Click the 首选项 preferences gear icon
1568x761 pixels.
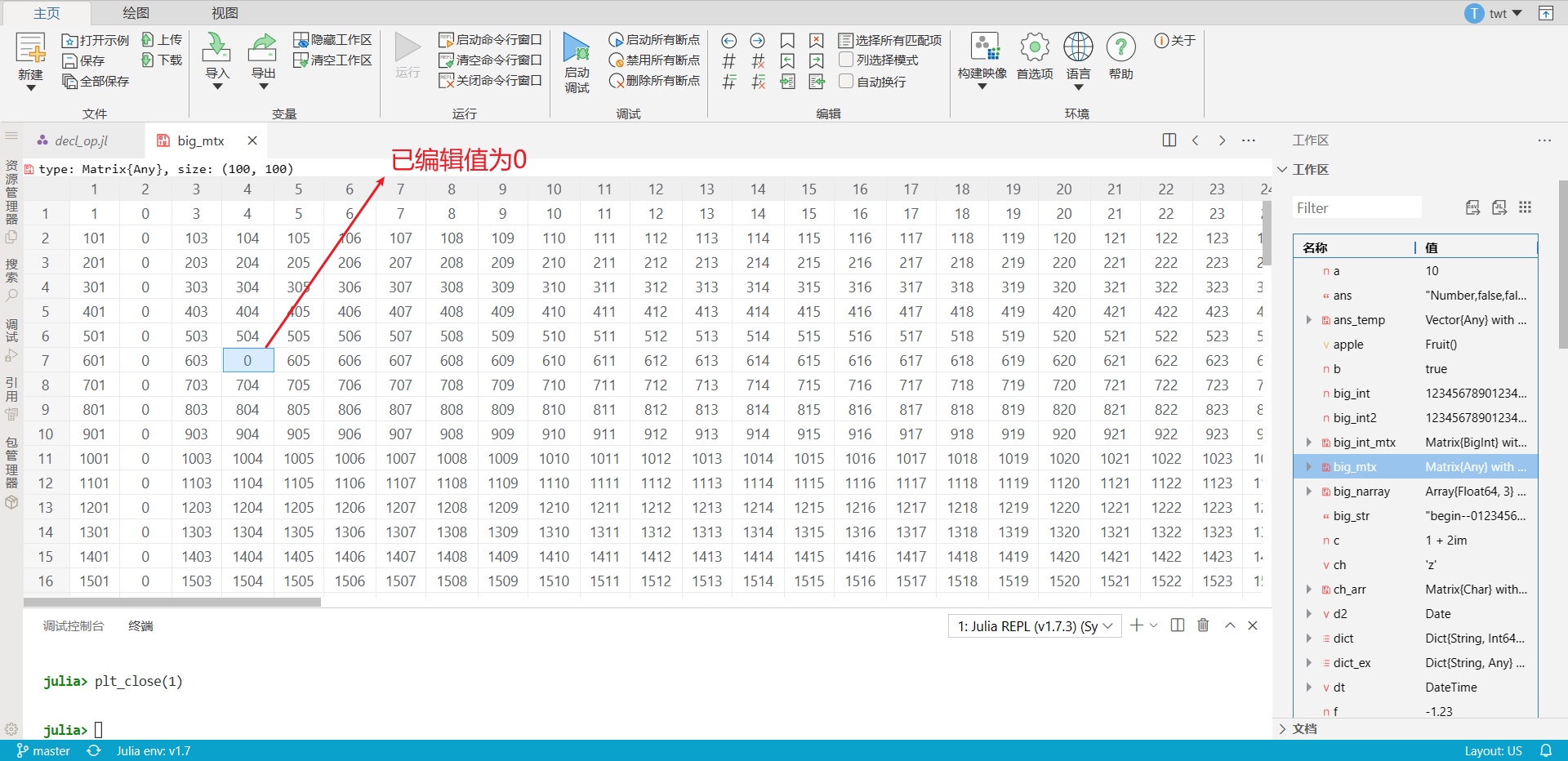coord(1035,47)
